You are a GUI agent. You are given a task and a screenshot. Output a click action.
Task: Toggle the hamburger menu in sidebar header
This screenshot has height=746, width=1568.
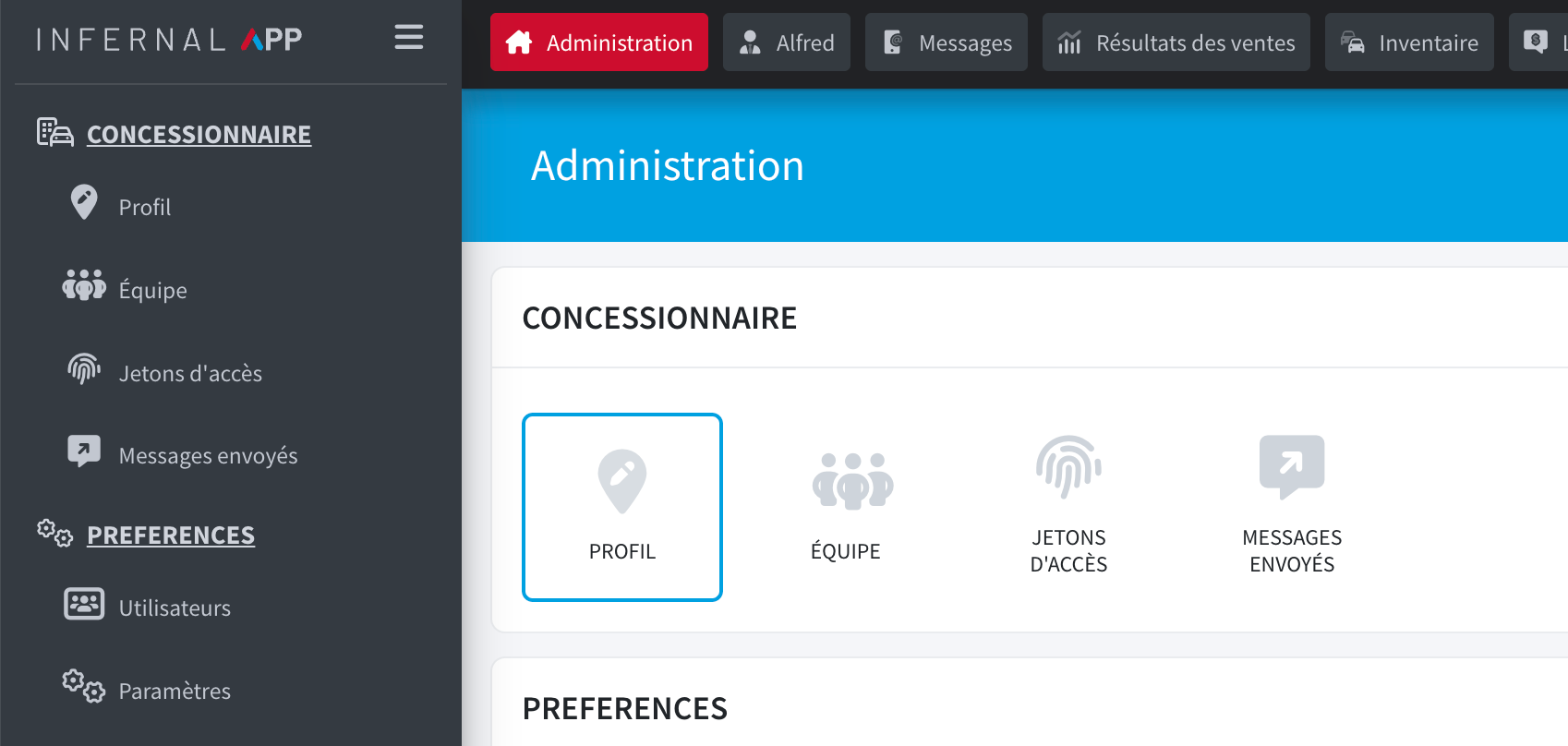point(409,37)
